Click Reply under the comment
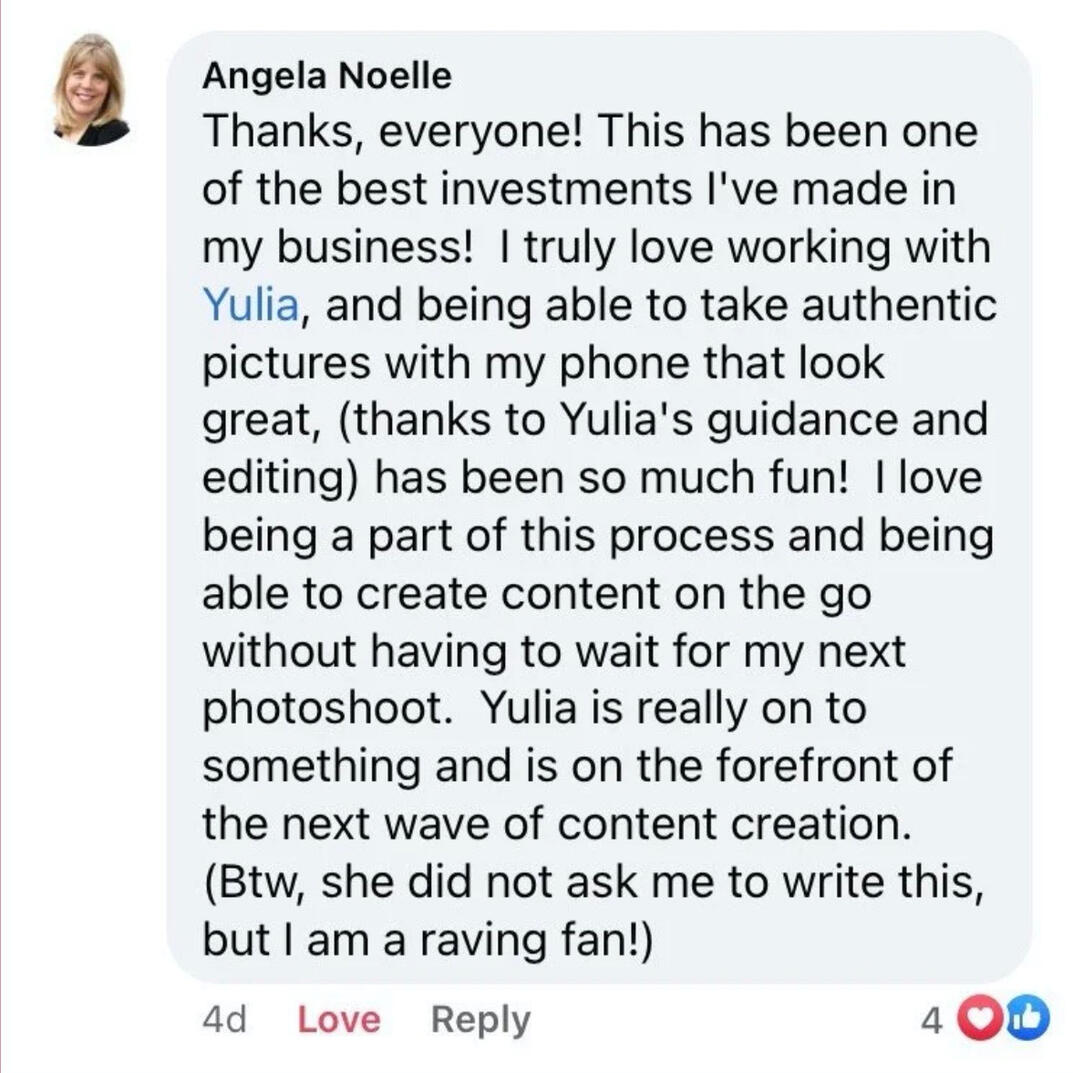Viewport: 1073px width, 1073px height. point(480,1021)
